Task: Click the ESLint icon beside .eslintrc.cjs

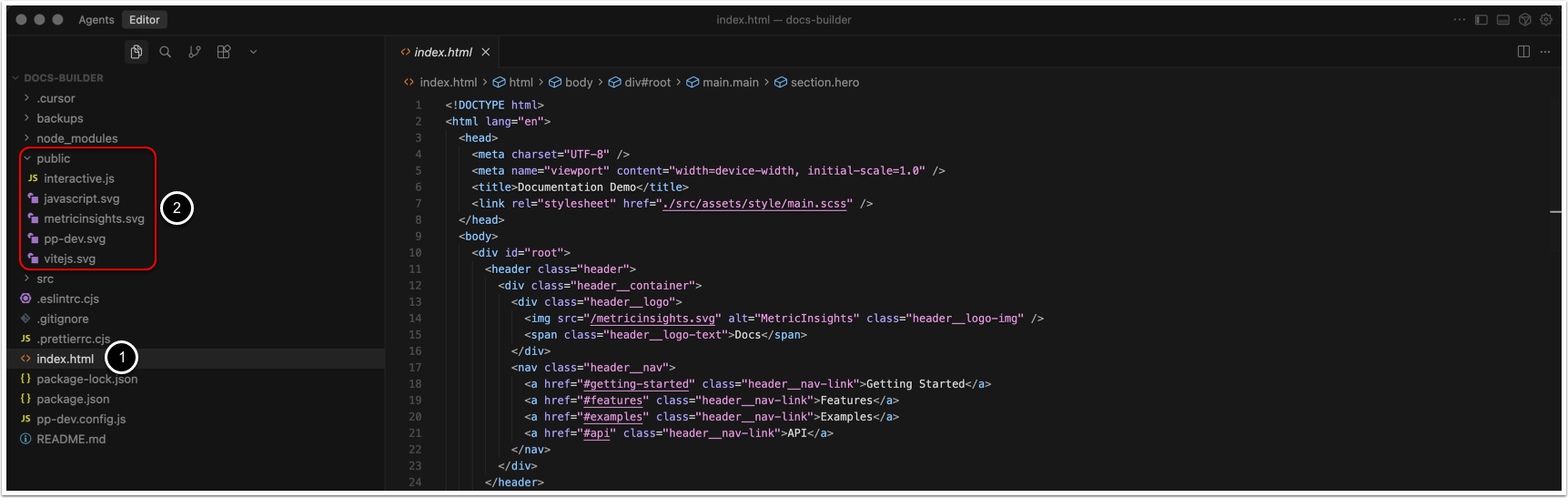Action: click(25, 299)
